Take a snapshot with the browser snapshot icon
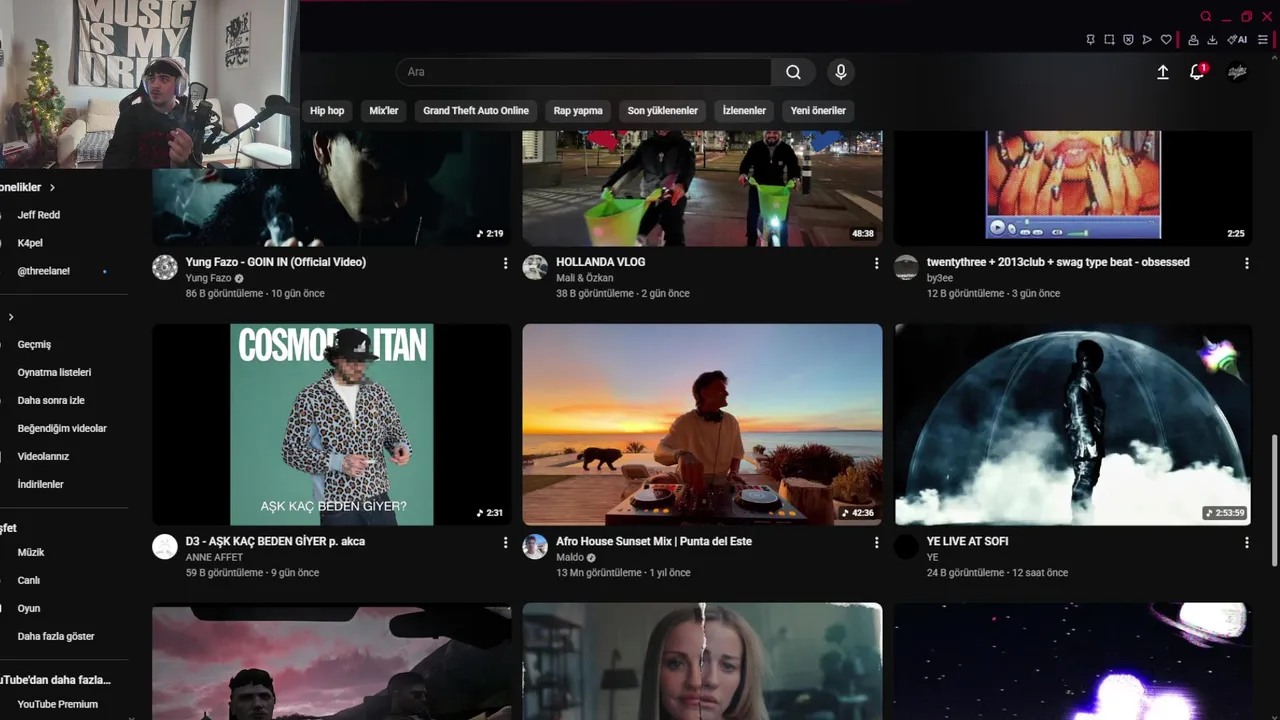 pos(1109,40)
